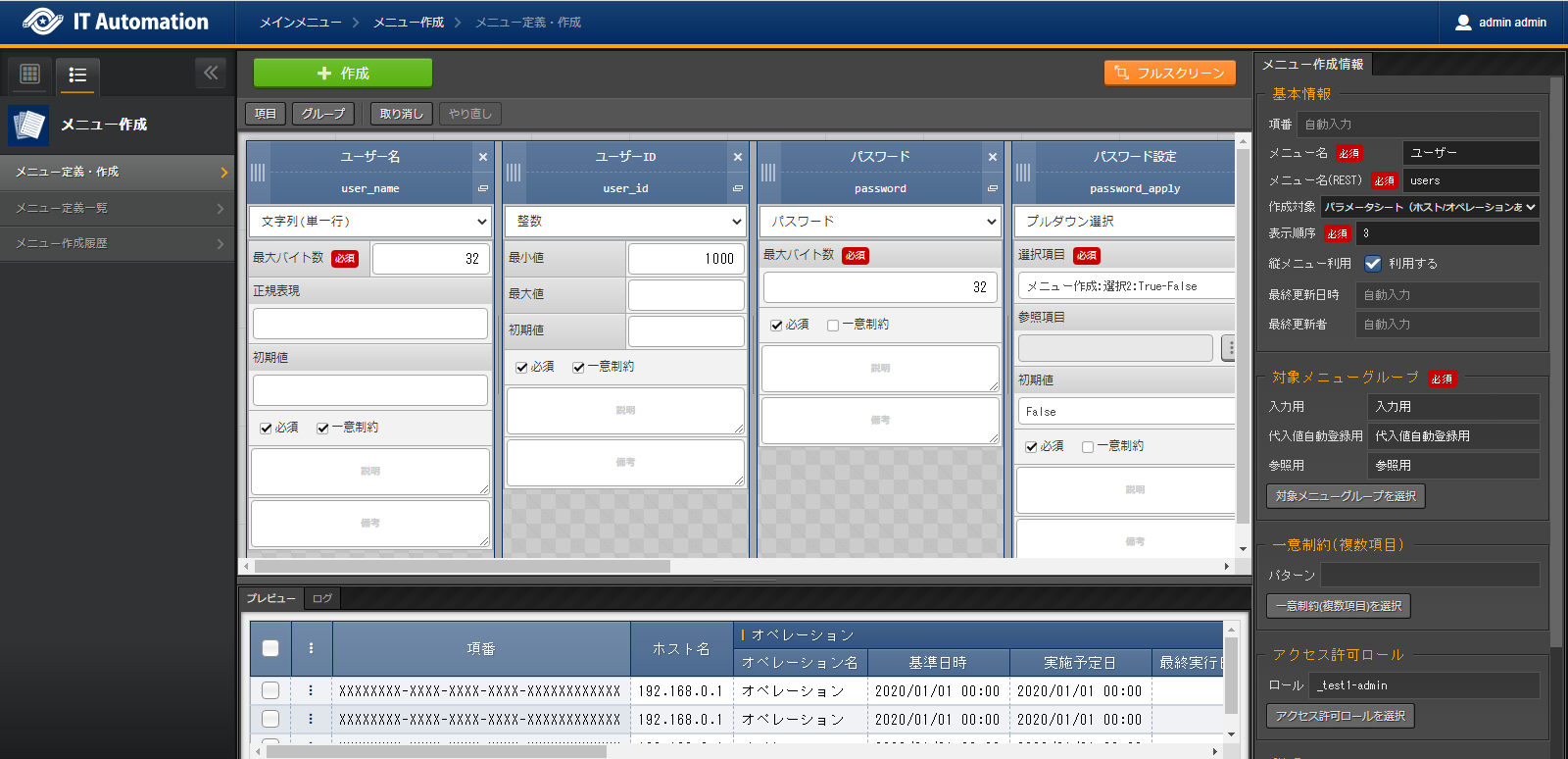The height and width of the screenshot is (759, 1568).
Task: Toggle パスワード設定 必須 checkbox
Action: tap(1031, 446)
